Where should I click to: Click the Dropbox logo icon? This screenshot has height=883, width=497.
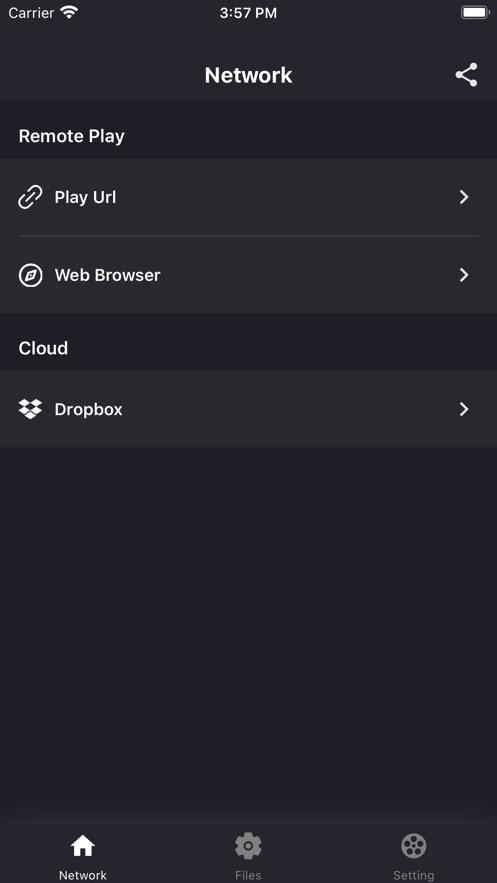pos(30,409)
